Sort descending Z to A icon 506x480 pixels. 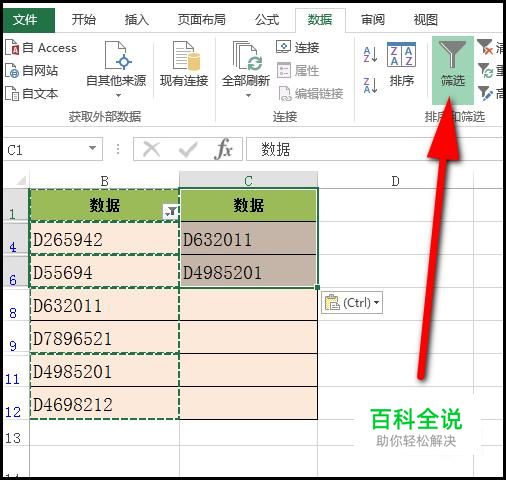(x=370, y=85)
